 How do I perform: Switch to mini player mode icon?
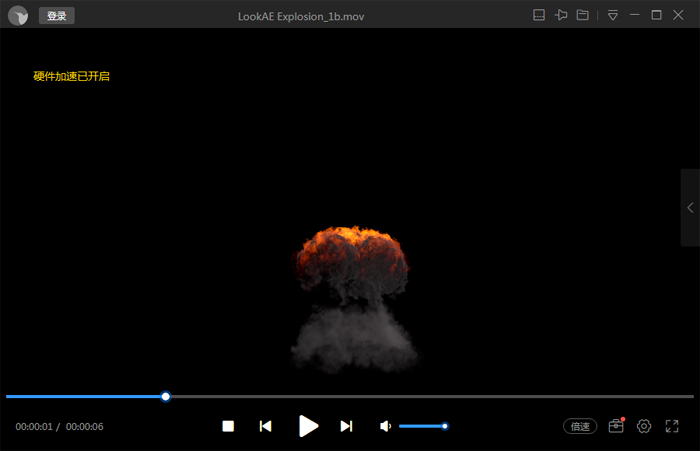point(539,15)
